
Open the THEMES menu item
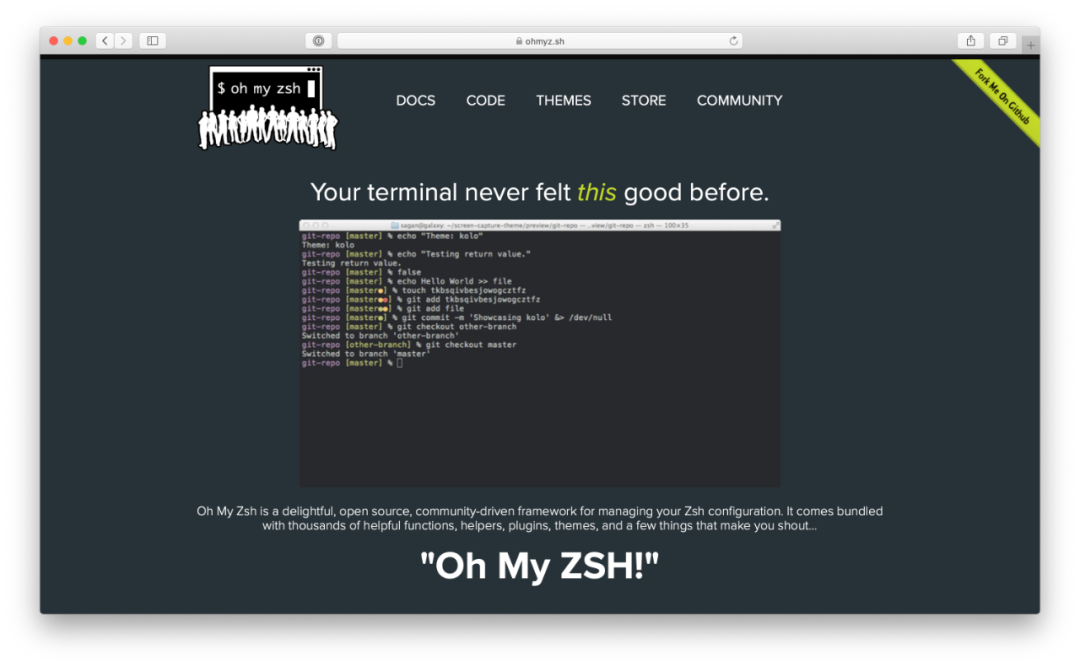[x=563, y=101]
